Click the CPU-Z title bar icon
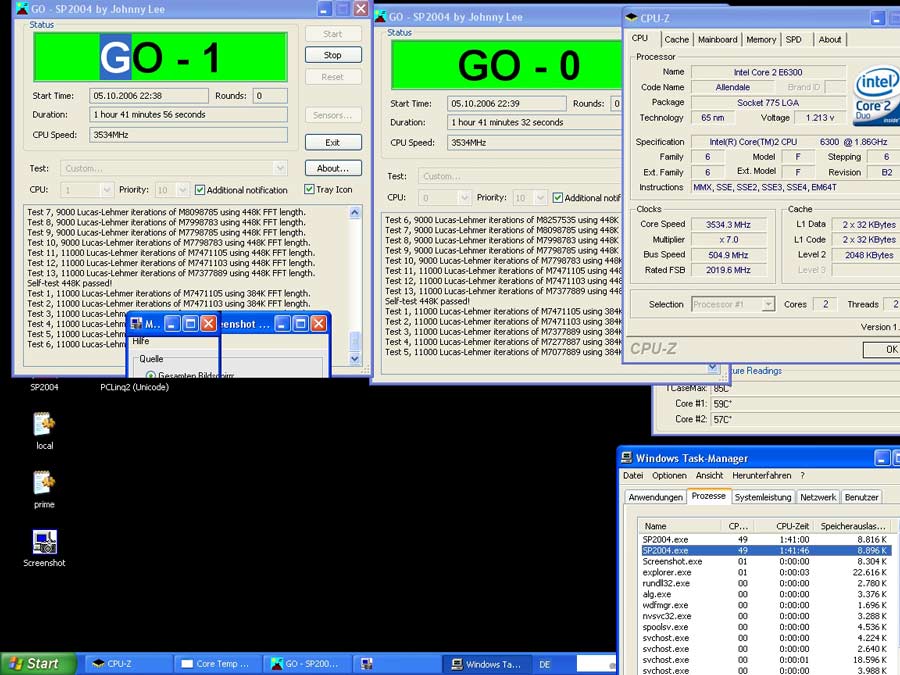This screenshot has height=675, width=900. tap(631, 17)
